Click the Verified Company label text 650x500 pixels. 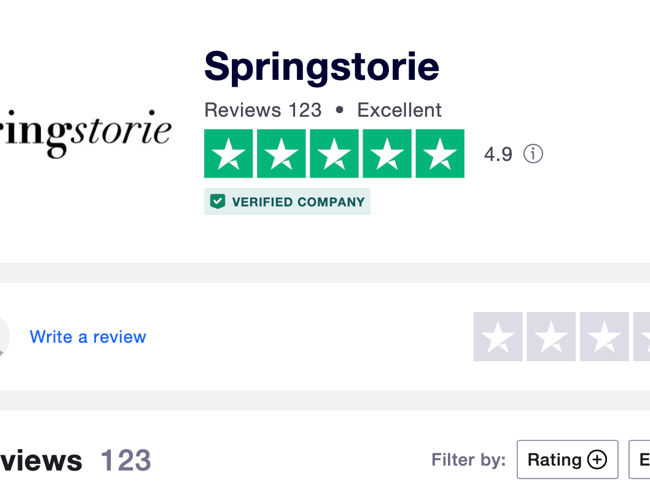tap(298, 202)
